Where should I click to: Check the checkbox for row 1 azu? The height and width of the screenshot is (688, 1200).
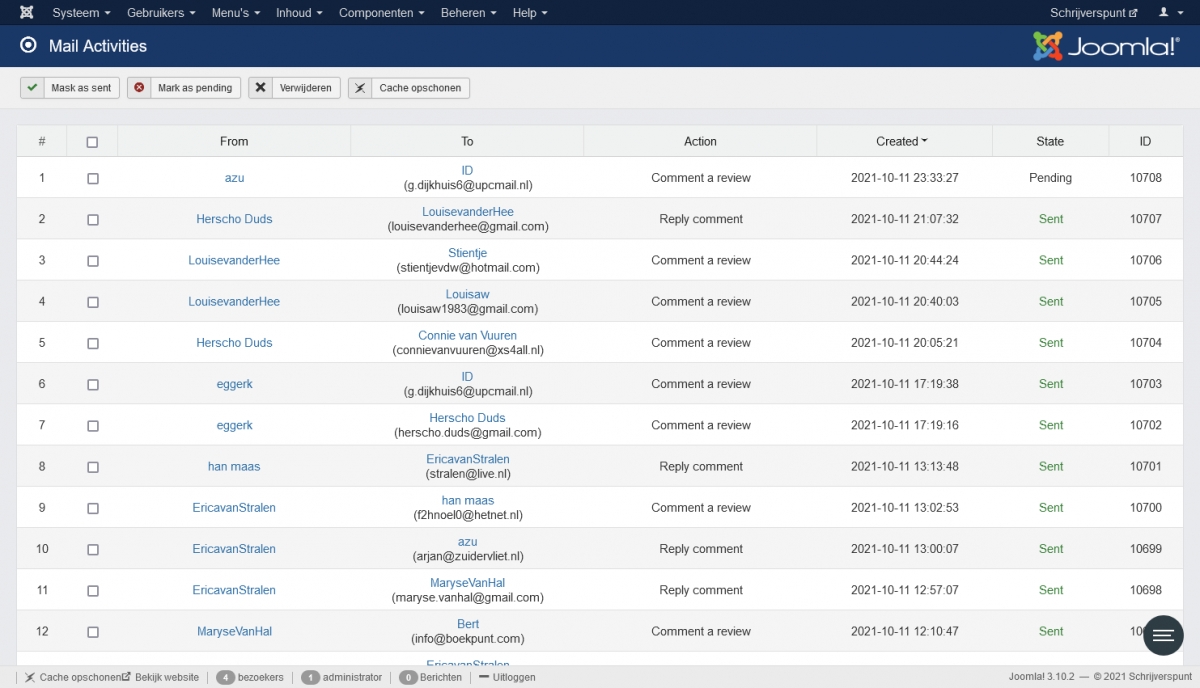(92, 178)
